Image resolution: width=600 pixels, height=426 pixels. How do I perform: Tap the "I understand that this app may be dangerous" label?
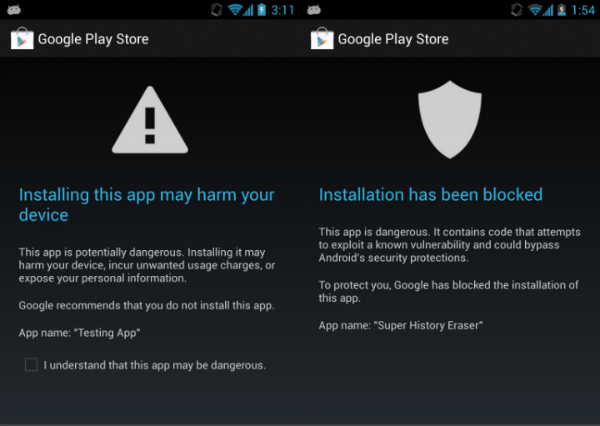point(155,365)
